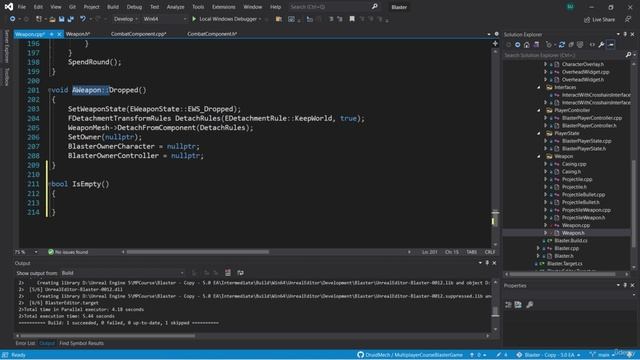The image size is (640, 360).
Task: Open the Git menu
Action: 72,7
